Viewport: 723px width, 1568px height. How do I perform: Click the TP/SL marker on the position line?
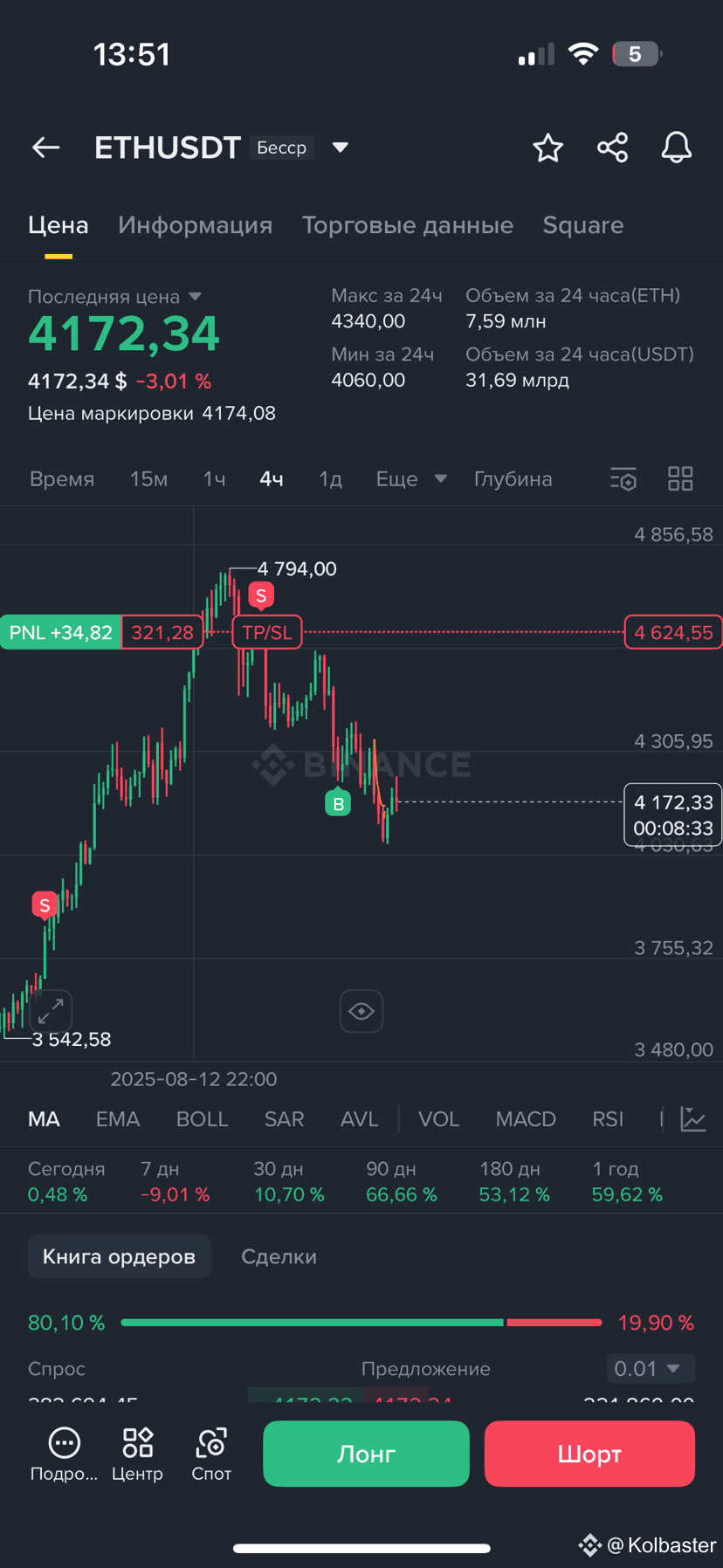[267, 632]
